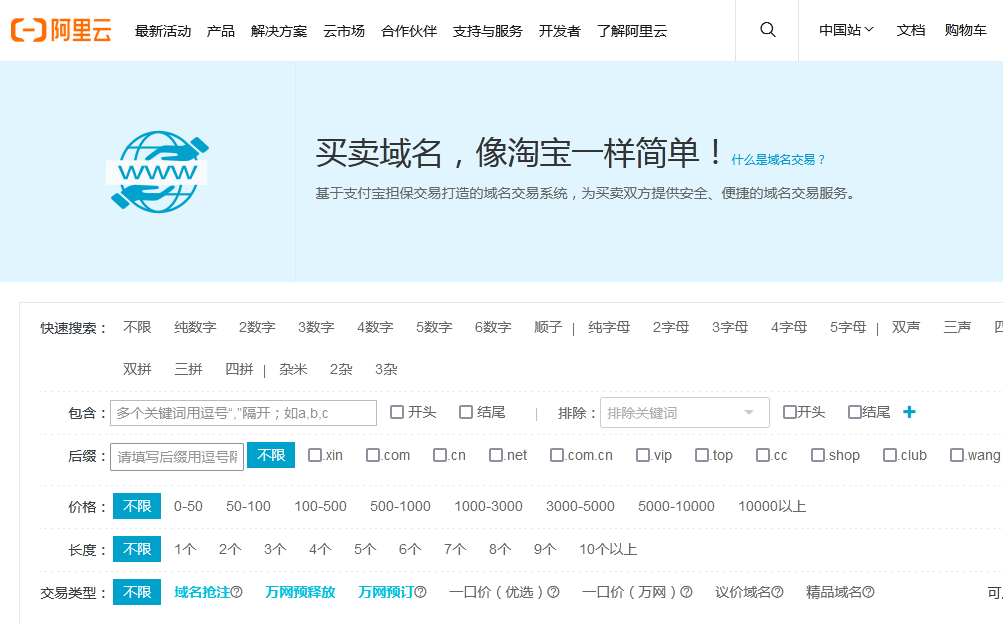Open the 购物车 cart link
Screen dimensions: 1003x624
coord(966,30)
